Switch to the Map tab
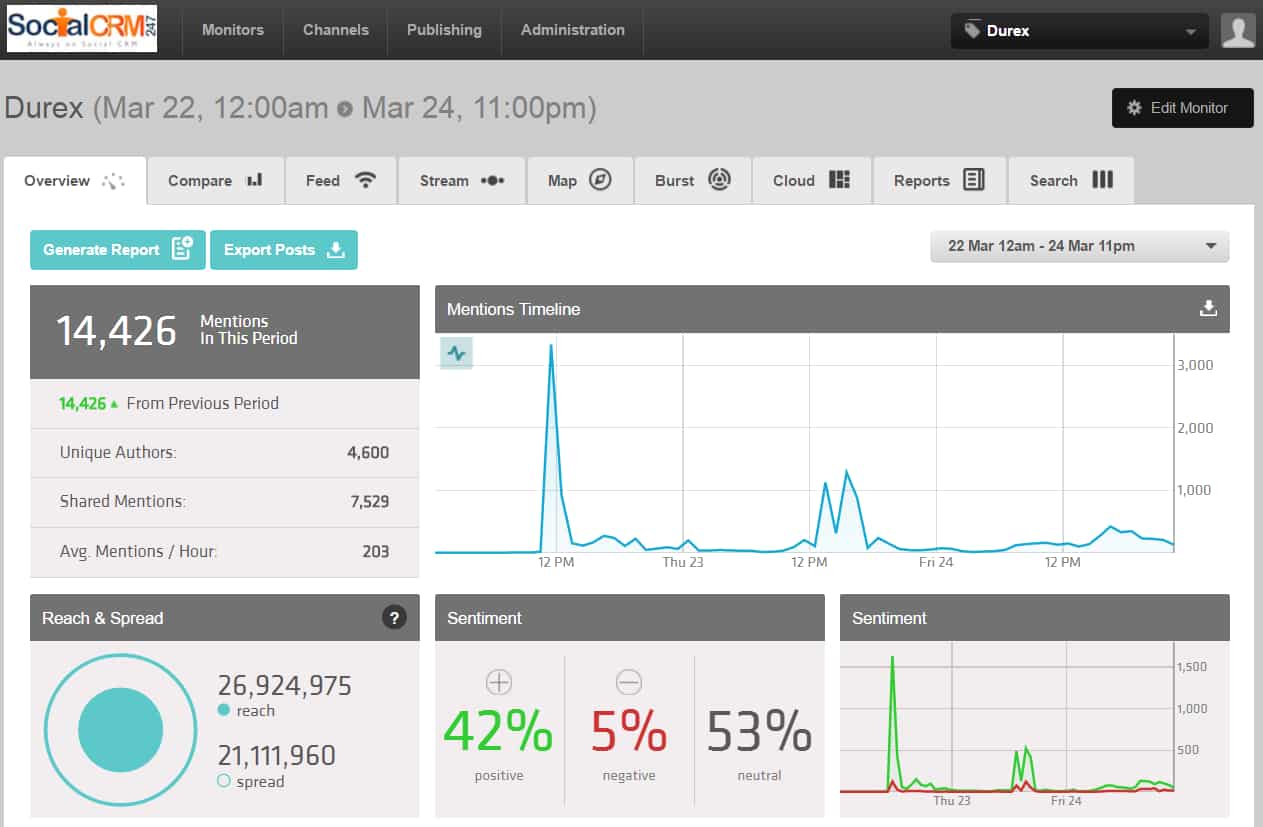Image resolution: width=1263 pixels, height=827 pixels. point(580,181)
